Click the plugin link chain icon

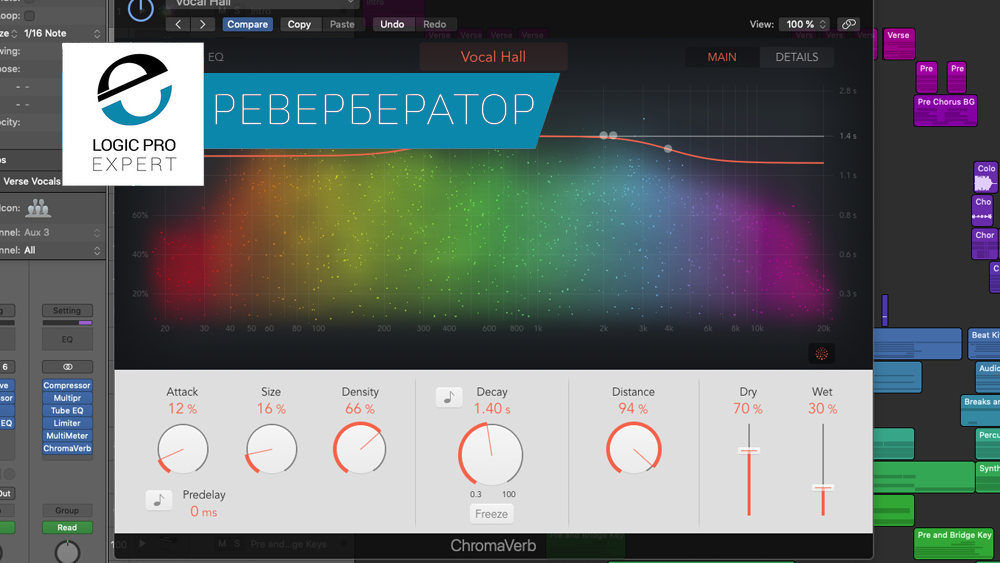[848, 24]
